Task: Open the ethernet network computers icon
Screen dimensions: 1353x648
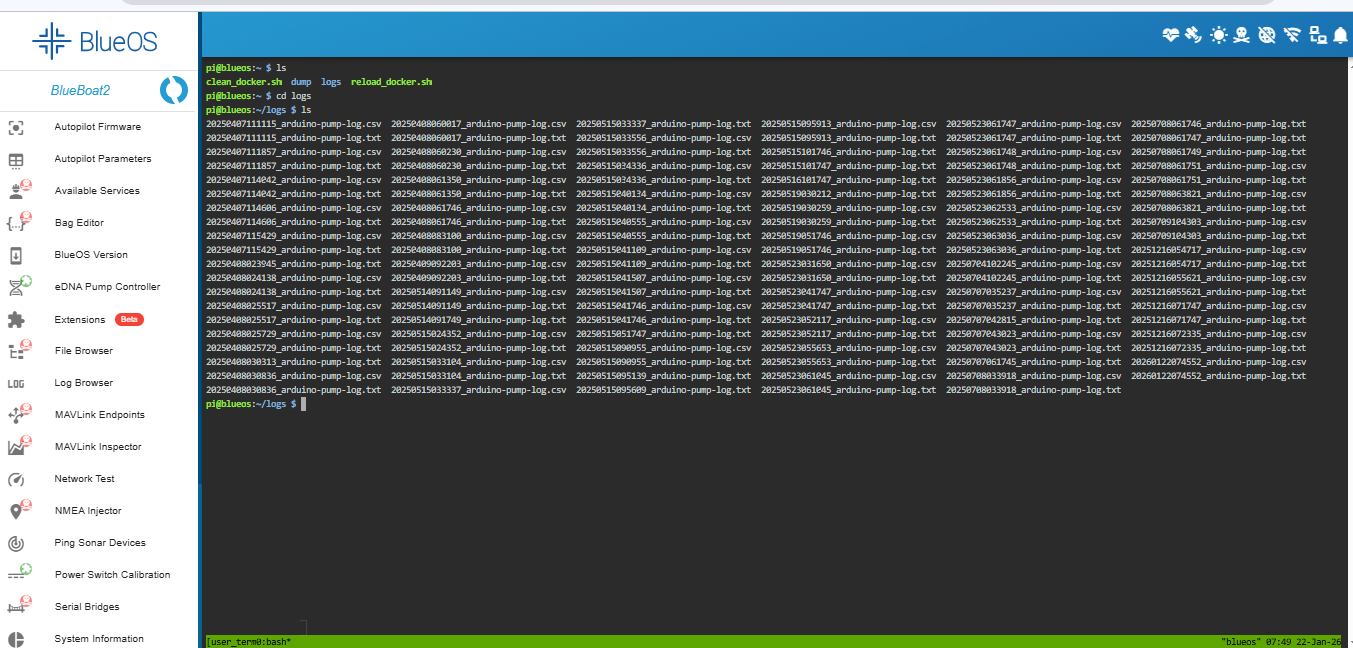Action: [x=1317, y=35]
